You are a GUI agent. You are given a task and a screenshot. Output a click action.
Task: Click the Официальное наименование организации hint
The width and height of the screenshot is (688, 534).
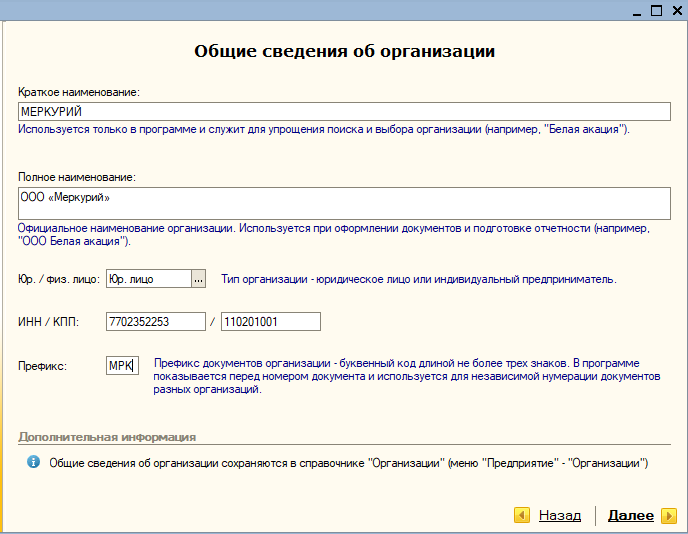333,235
